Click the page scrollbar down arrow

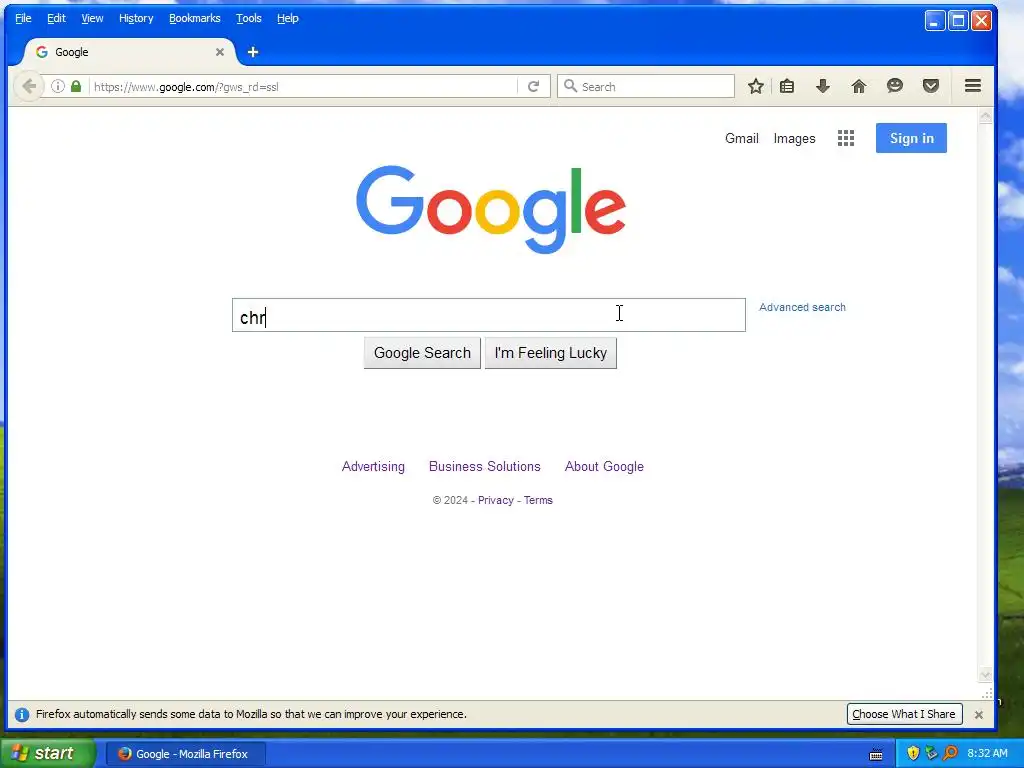pos(985,675)
